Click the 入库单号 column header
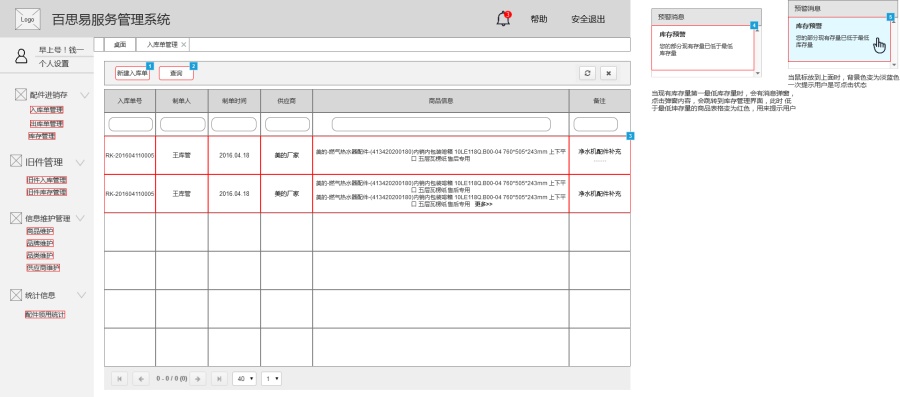The height and width of the screenshot is (397, 900). coord(130,101)
